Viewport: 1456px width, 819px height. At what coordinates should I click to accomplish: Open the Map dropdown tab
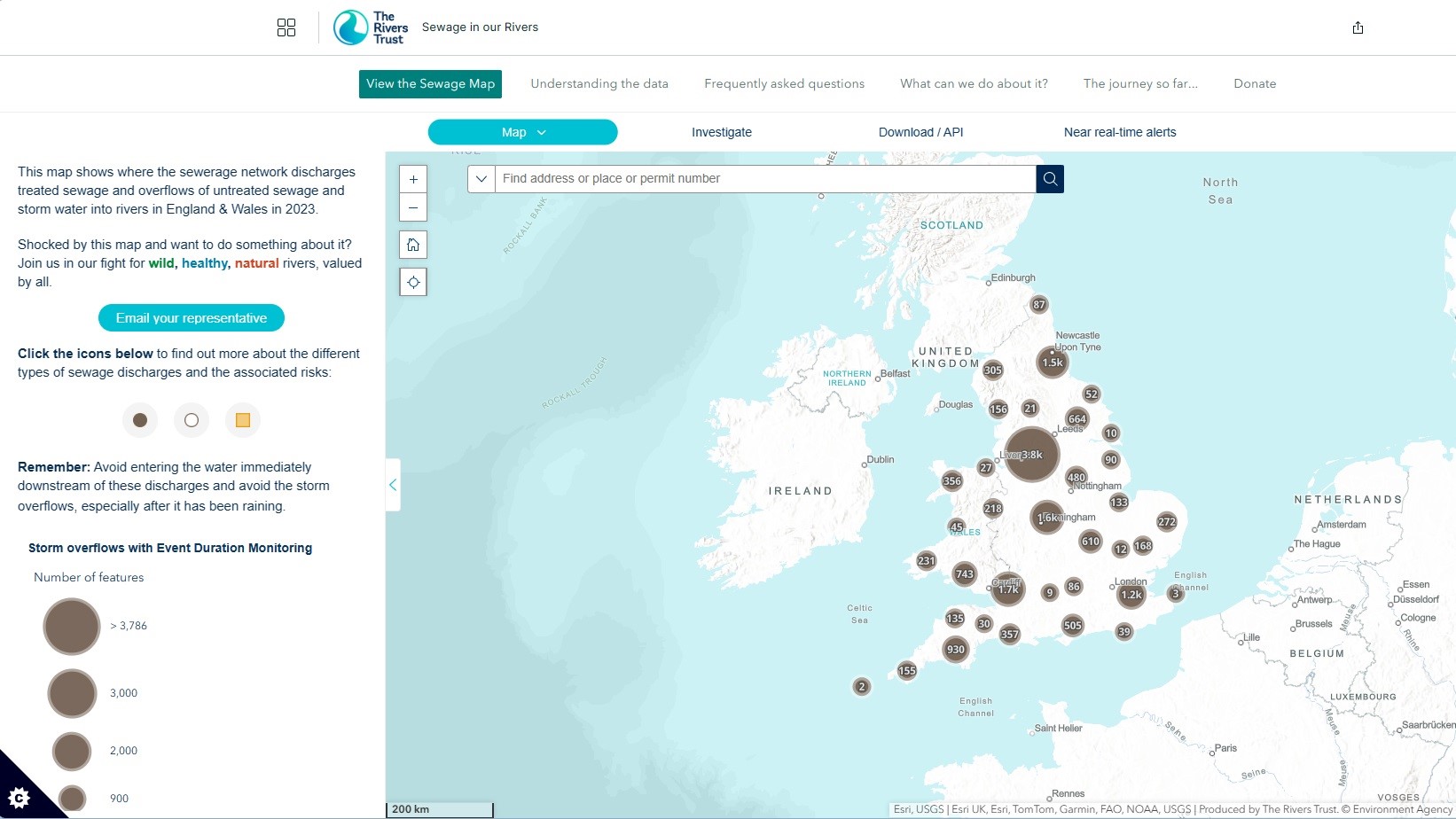(x=523, y=132)
